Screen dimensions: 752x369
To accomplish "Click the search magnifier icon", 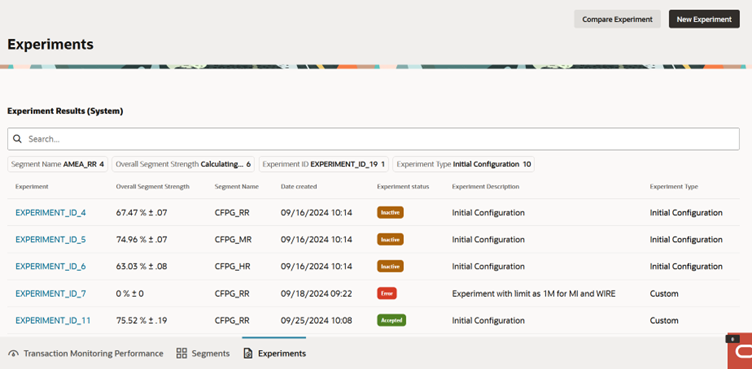I will point(17,139).
